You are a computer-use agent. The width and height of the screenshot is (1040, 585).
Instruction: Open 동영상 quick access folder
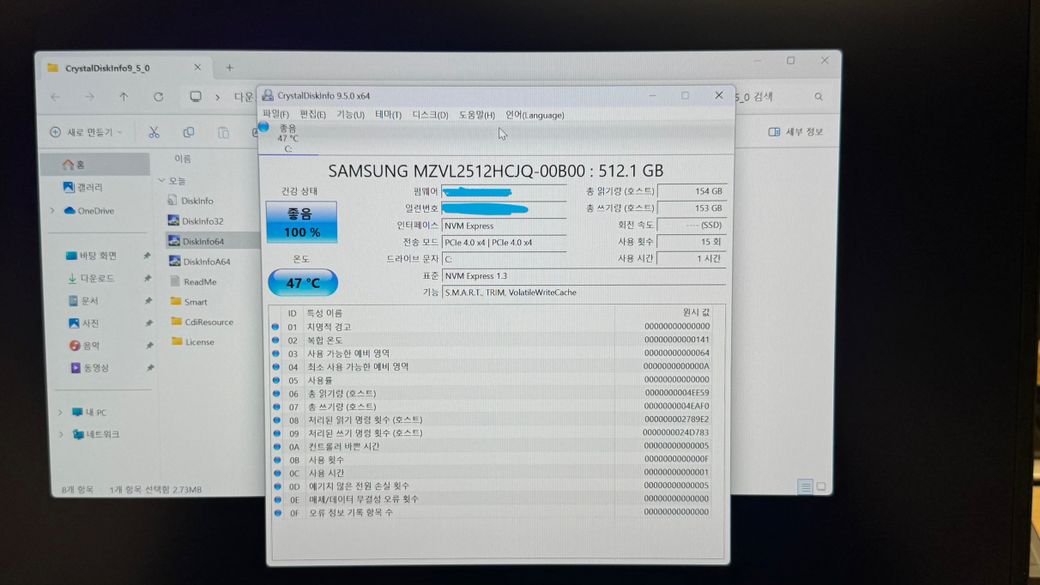(90, 367)
